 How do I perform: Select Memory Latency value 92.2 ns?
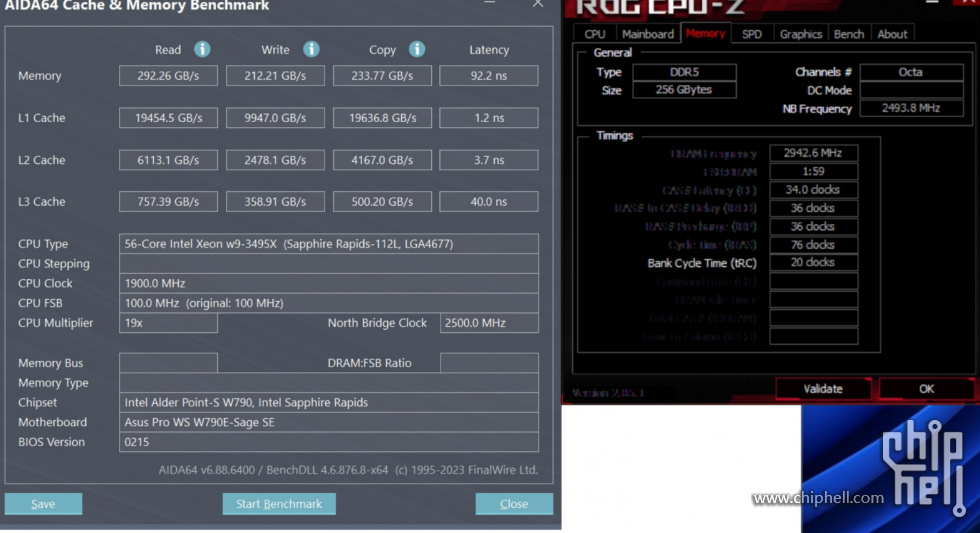pyautogui.click(x=489, y=76)
